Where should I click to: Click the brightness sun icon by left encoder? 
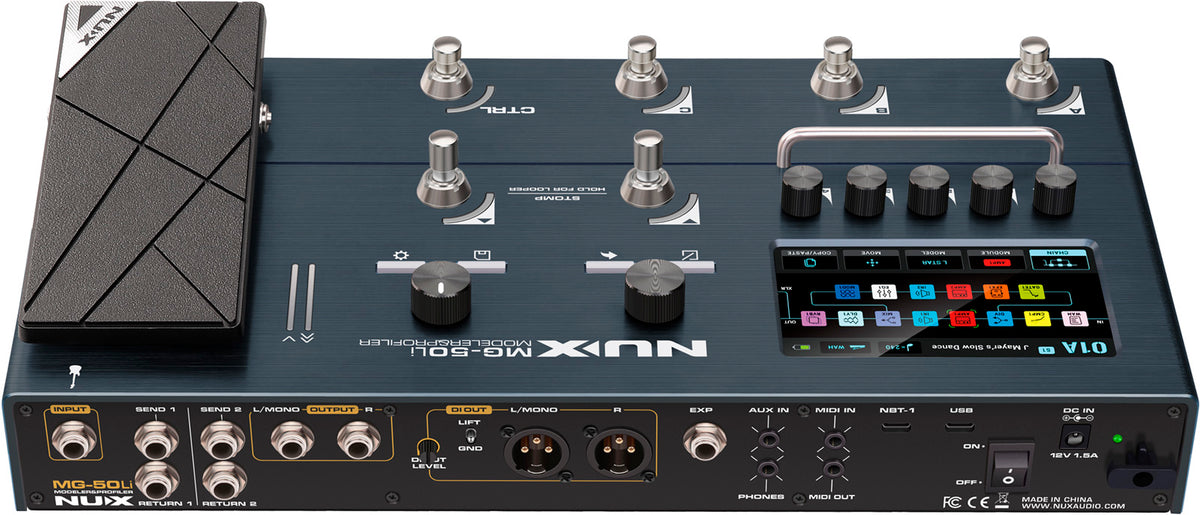coord(399,256)
